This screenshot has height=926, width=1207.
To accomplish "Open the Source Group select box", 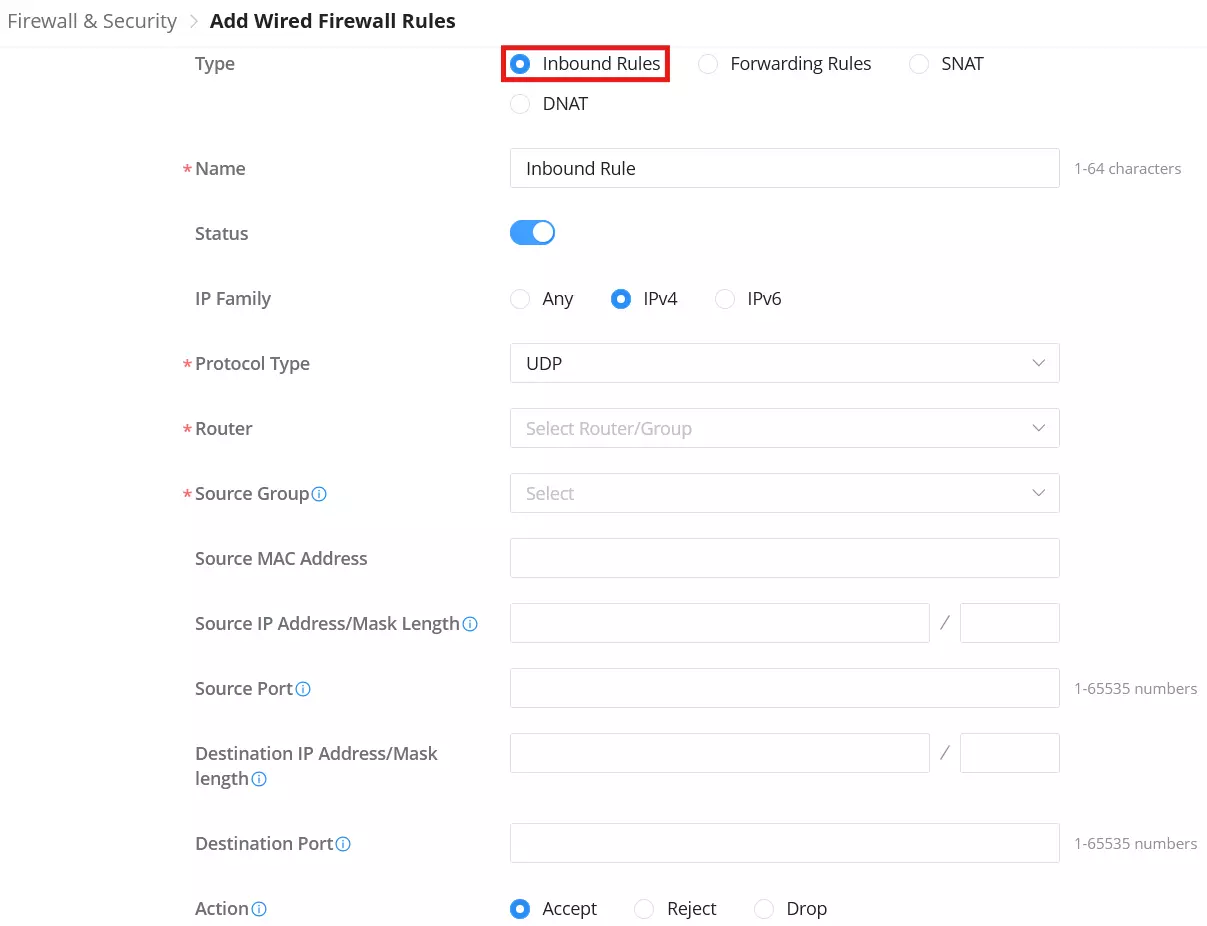I will (x=784, y=493).
